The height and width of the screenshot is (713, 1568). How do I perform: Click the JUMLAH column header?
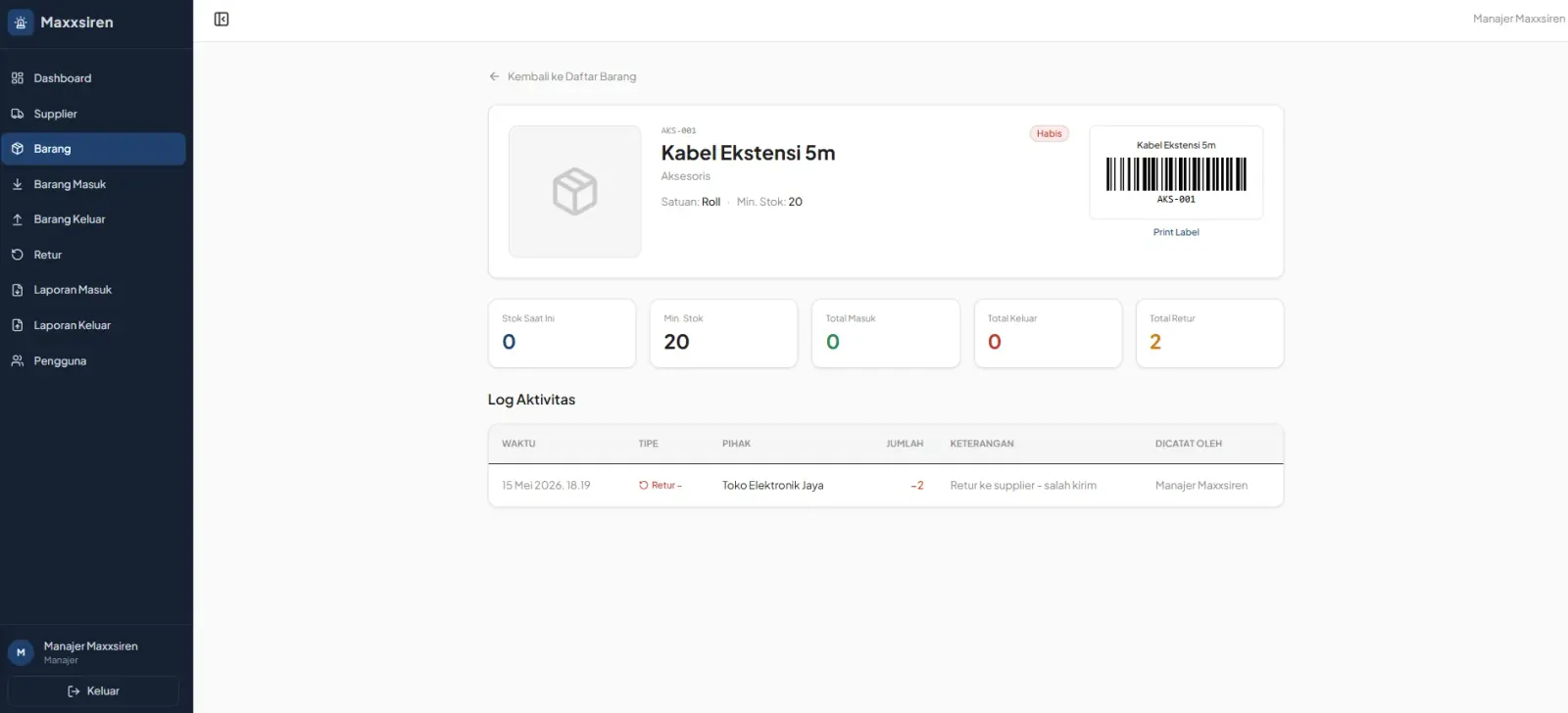905,444
